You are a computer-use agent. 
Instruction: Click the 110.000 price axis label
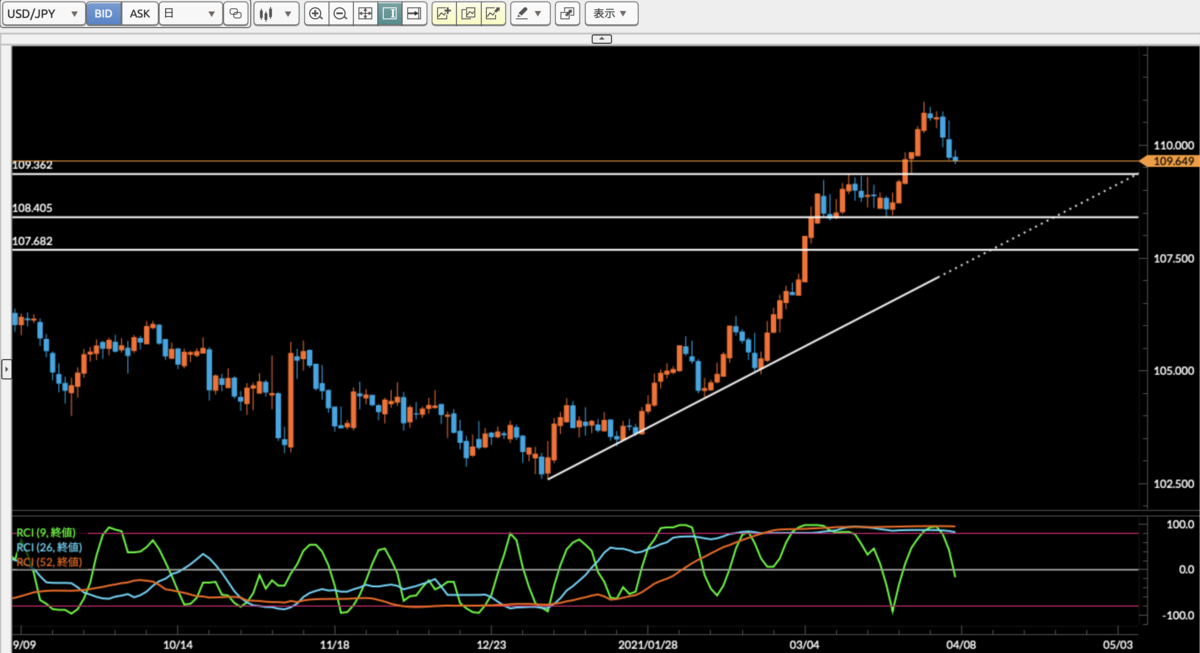(1174, 145)
